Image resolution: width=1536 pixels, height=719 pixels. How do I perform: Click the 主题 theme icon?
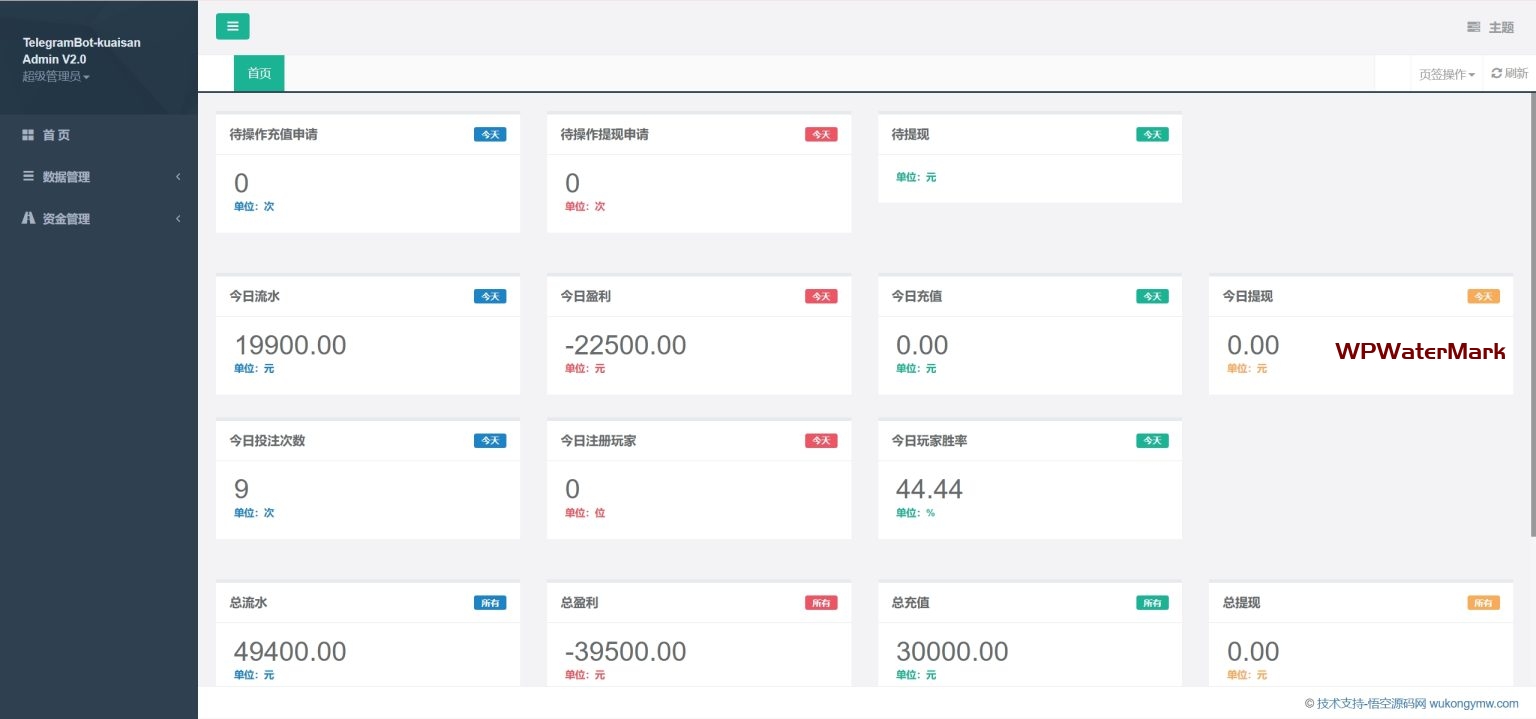click(x=1473, y=27)
